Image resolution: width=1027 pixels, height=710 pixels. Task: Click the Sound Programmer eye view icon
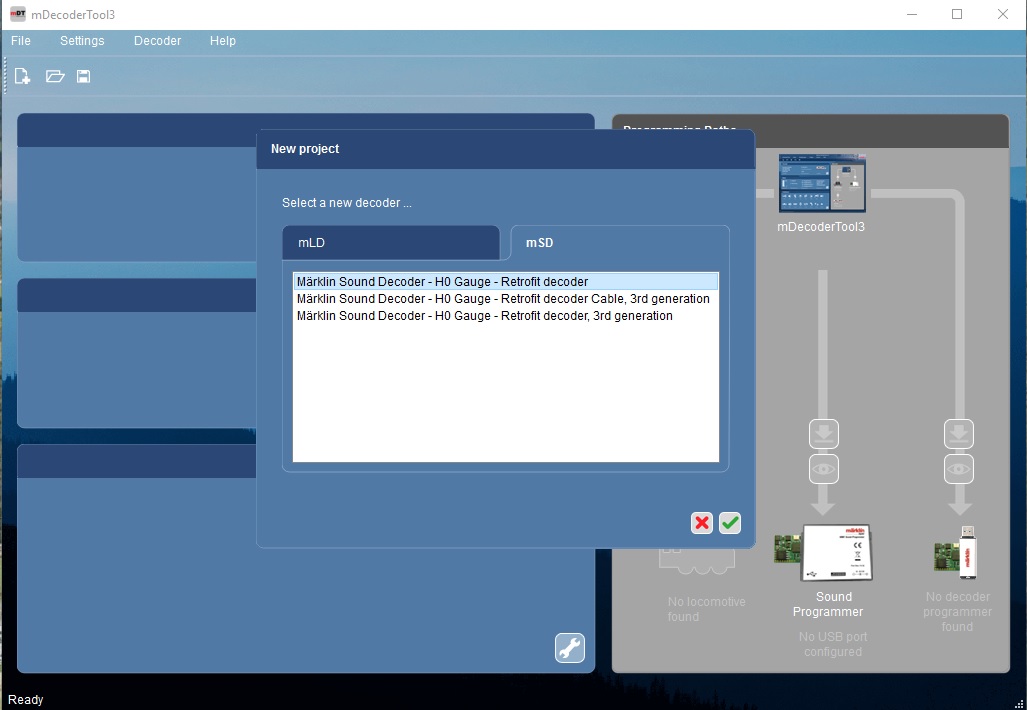824,469
